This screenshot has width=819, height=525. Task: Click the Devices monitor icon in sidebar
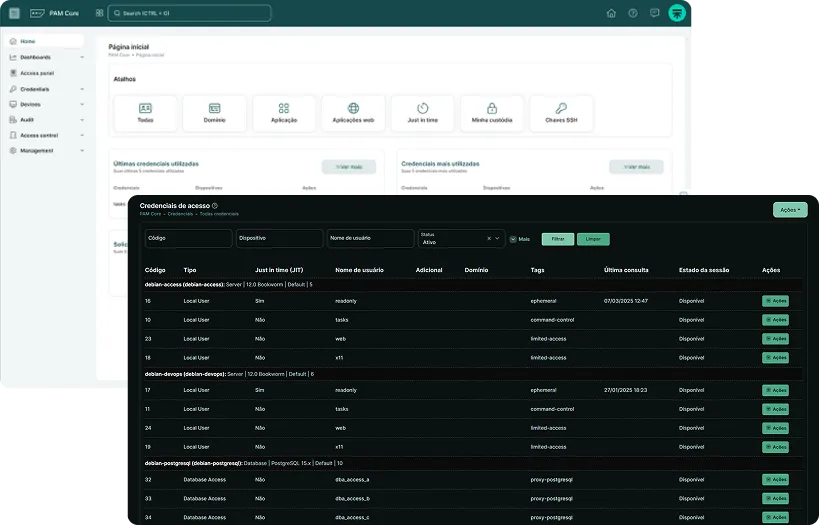pos(13,104)
